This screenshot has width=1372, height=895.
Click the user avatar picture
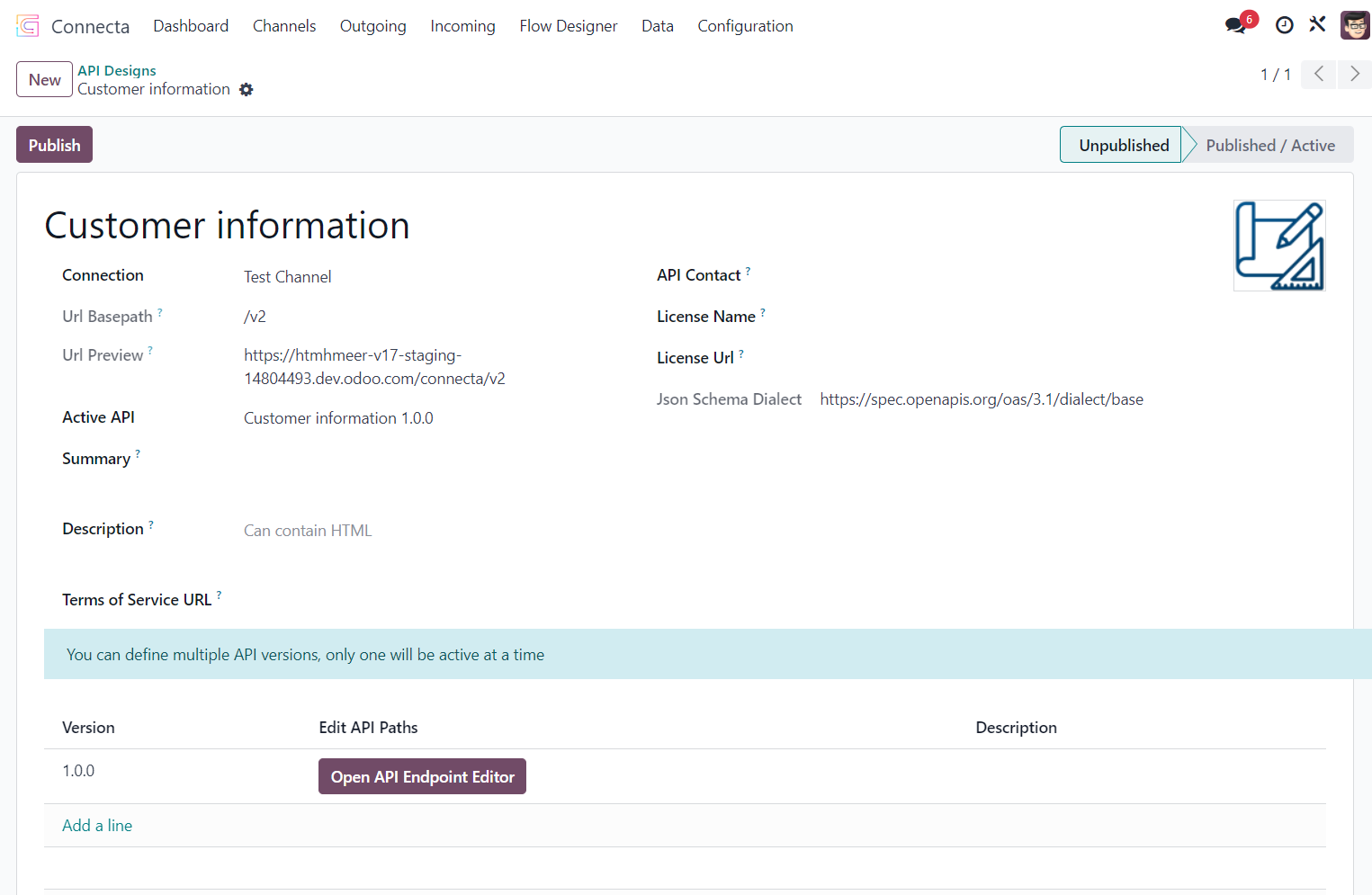(x=1354, y=25)
